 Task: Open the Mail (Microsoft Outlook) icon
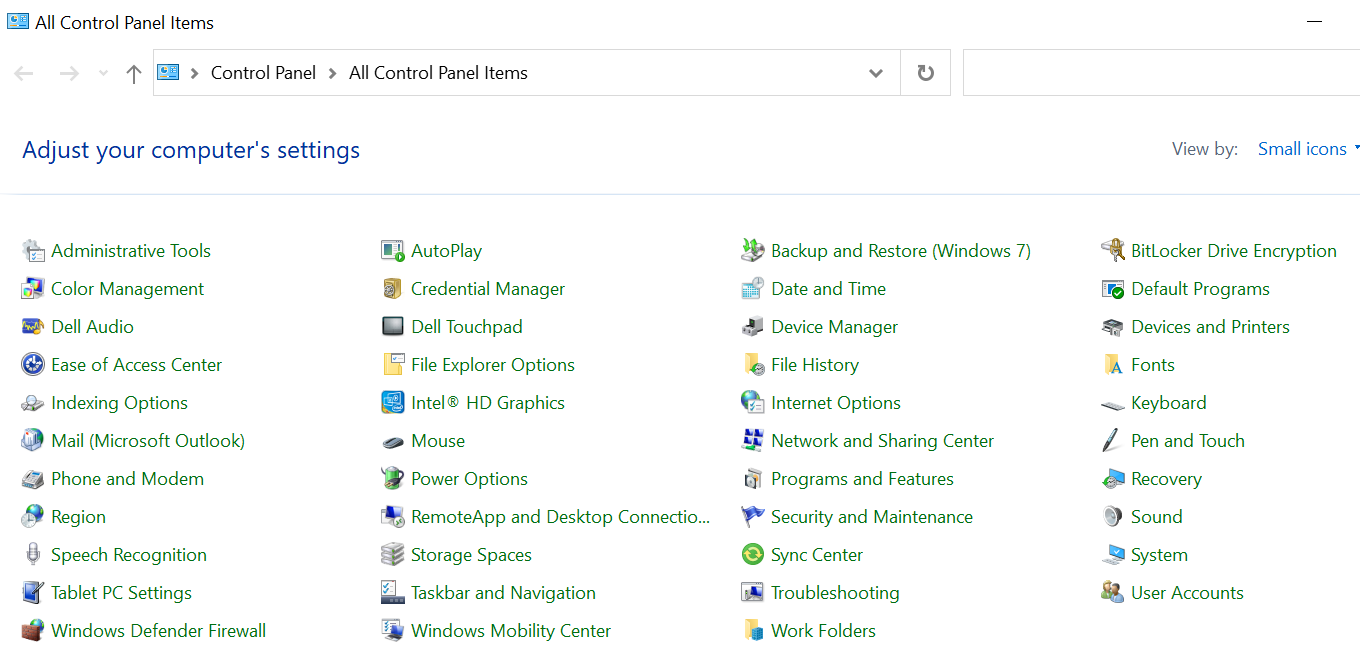33,441
